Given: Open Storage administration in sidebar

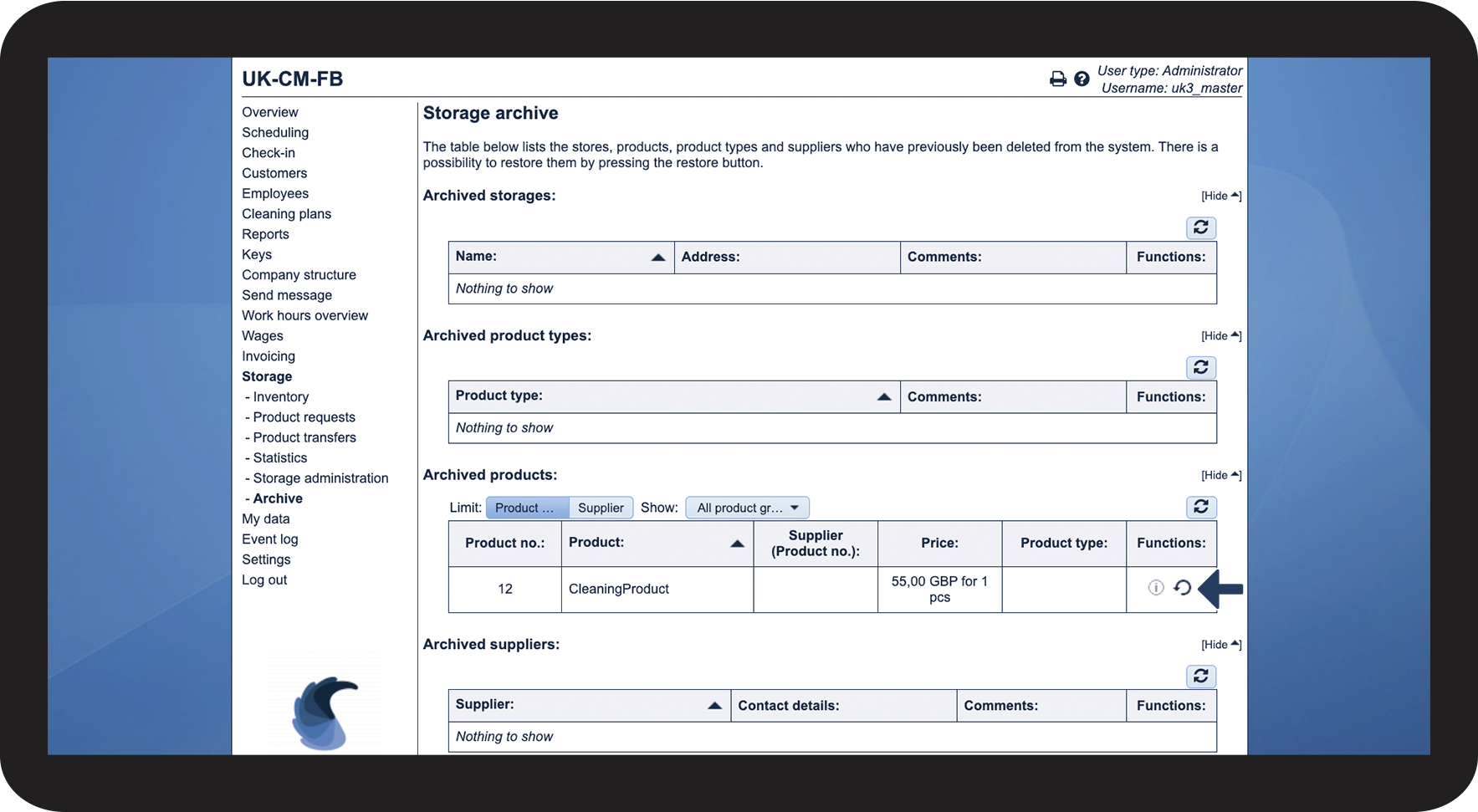Looking at the screenshot, I should pos(320,478).
